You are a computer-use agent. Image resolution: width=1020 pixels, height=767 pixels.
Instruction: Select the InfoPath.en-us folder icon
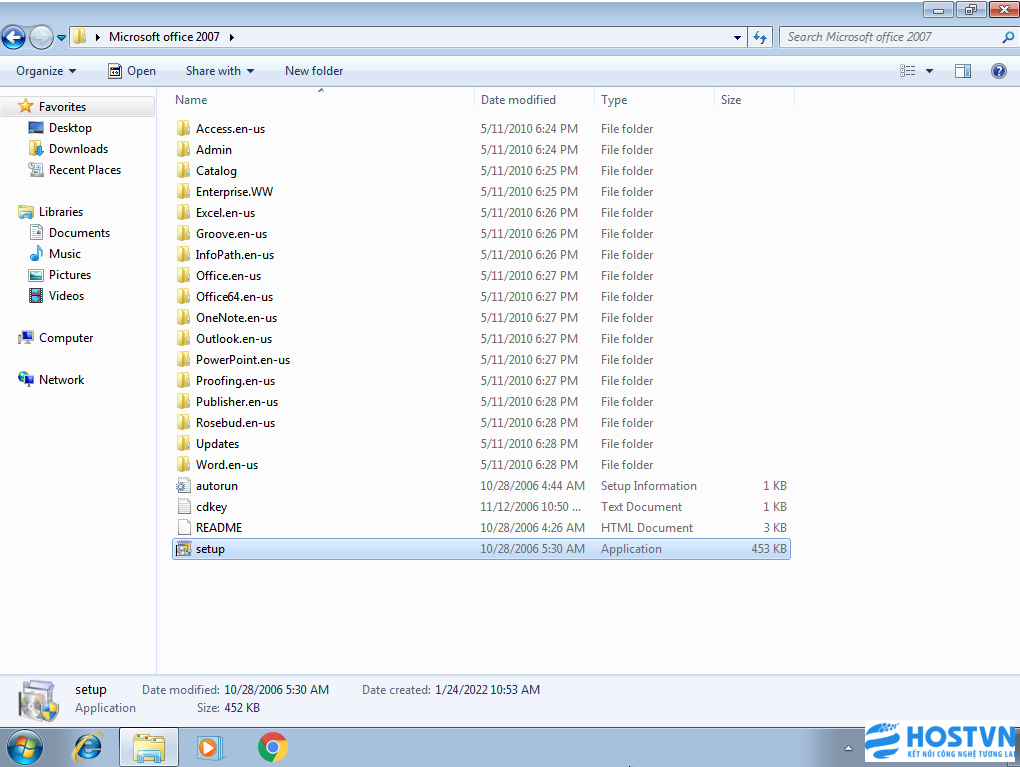[x=183, y=254]
